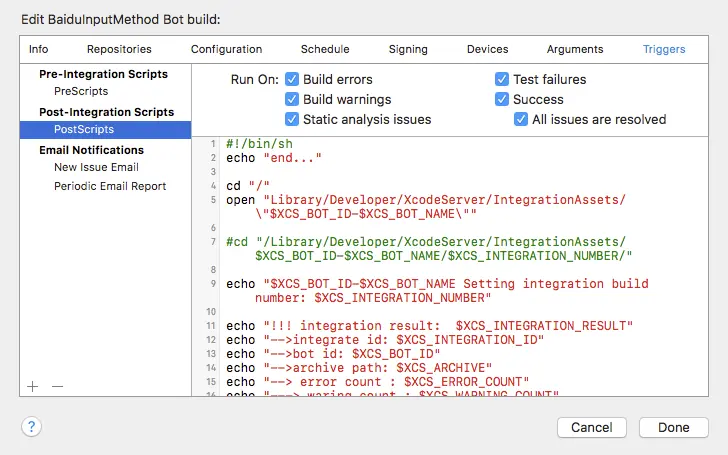The width and height of the screenshot is (728, 455).
Task: Switch to the Info tab
Action: (39, 49)
